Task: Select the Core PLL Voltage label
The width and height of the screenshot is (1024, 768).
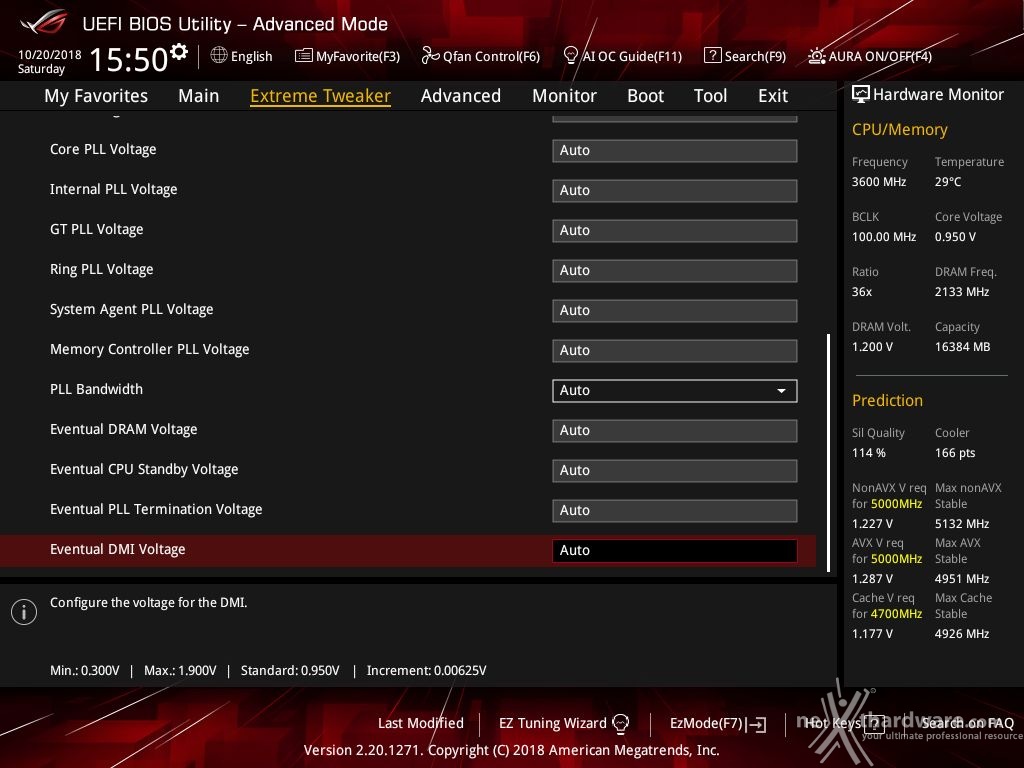Action: tap(103, 149)
